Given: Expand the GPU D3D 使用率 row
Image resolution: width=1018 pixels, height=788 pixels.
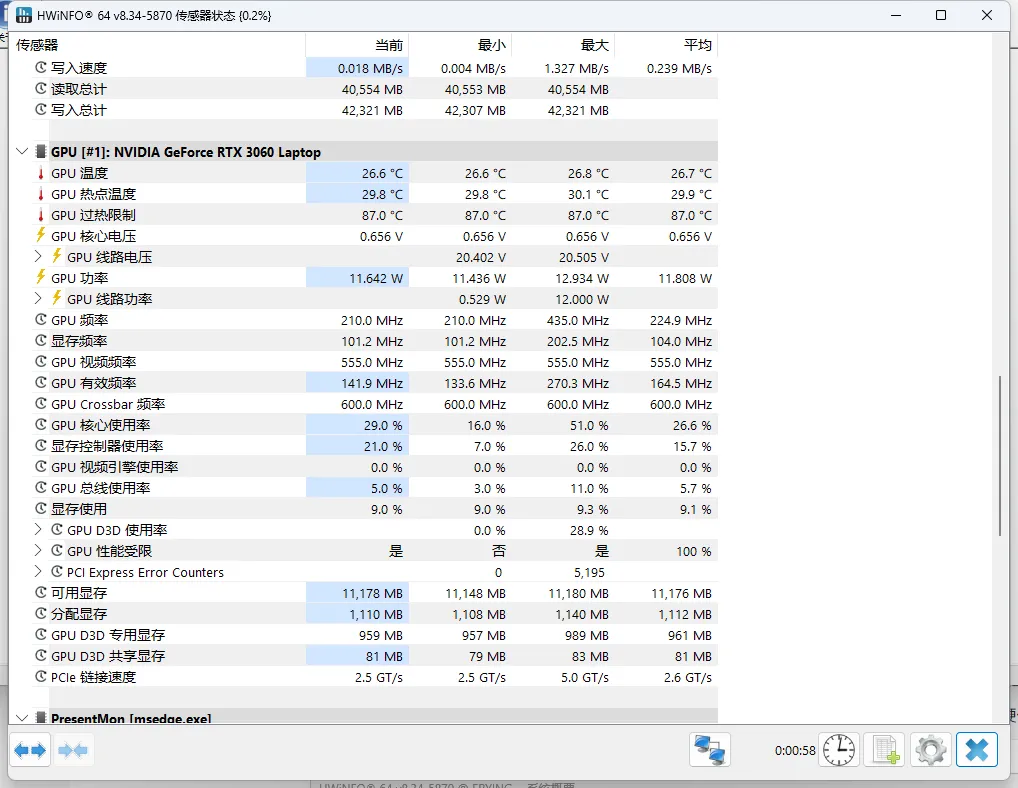Looking at the screenshot, I should [x=38, y=530].
